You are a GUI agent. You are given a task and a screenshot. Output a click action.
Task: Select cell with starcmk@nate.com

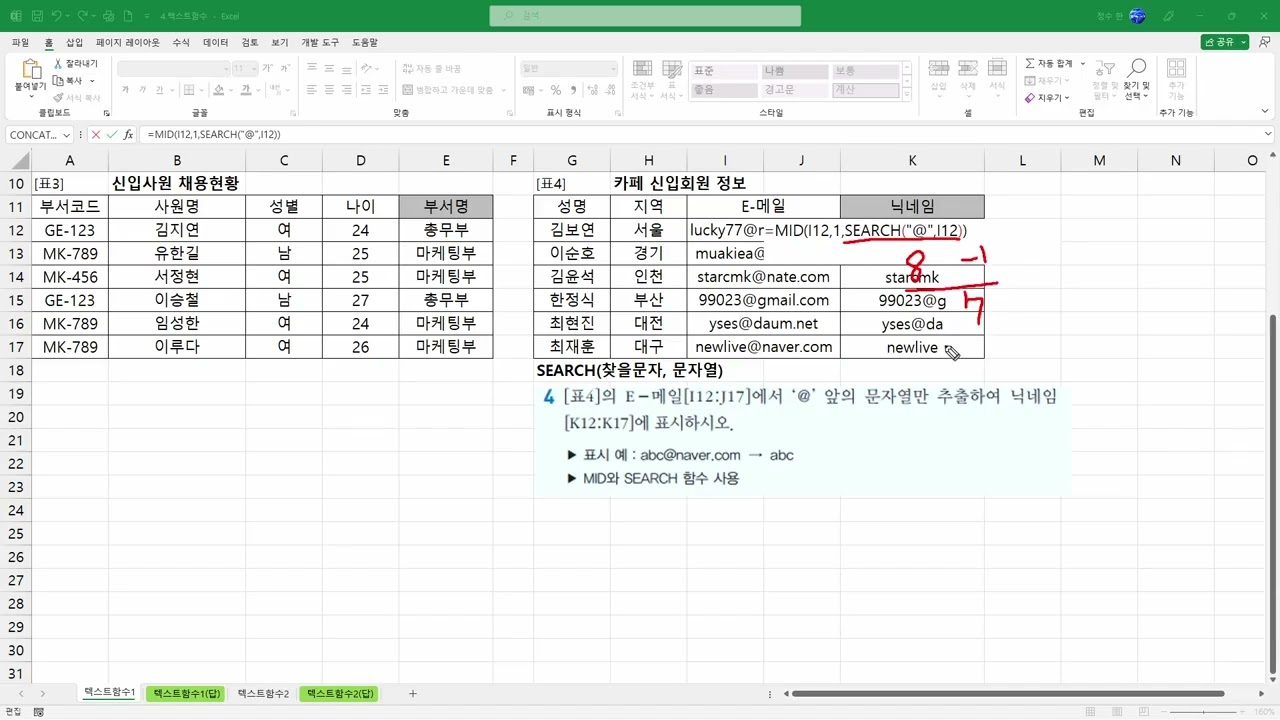tap(764, 277)
